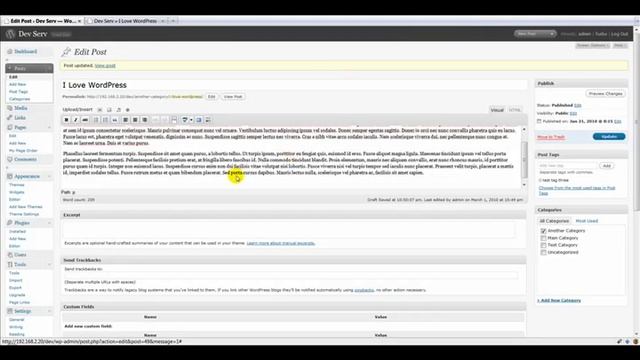Click View post link in update notice
Screen dimensions: 640x360
click(105, 65)
